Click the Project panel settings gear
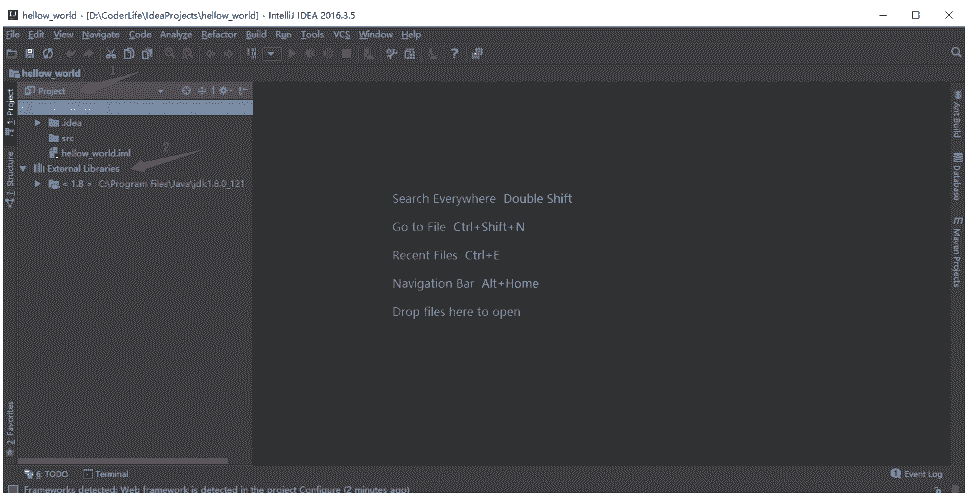 pos(222,91)
